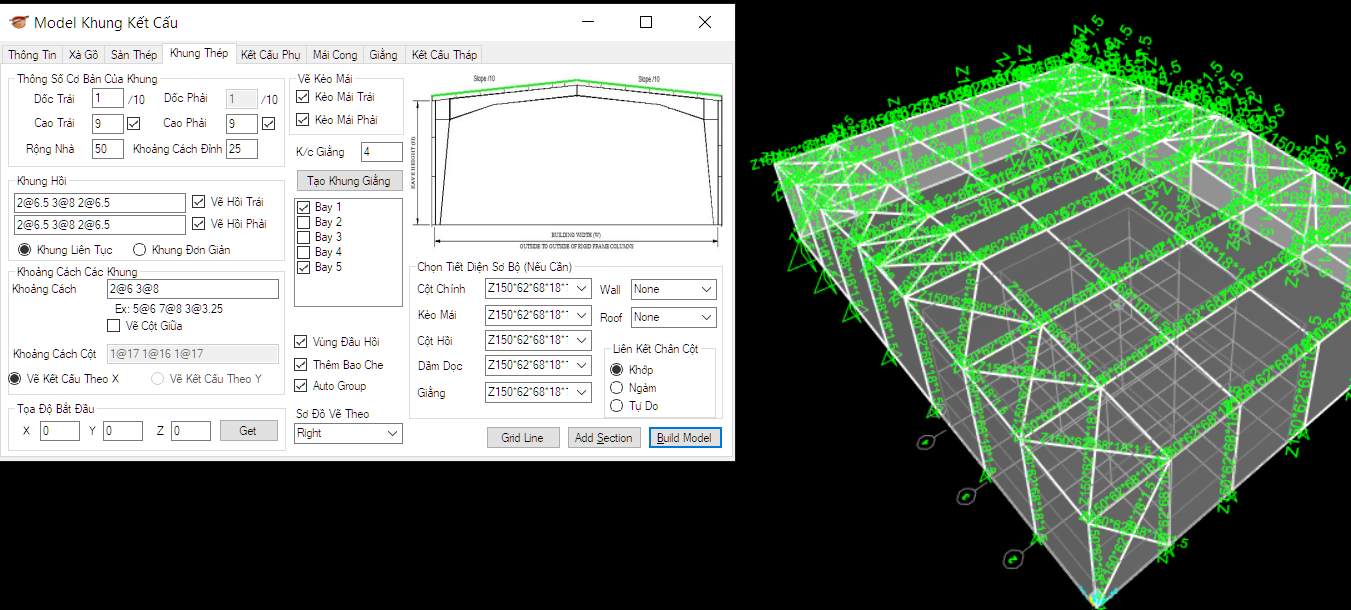The height and width of the screenshot is (610, 1351).
Task: Toggle the Auto Group checkbox
Action: point(301,386)
